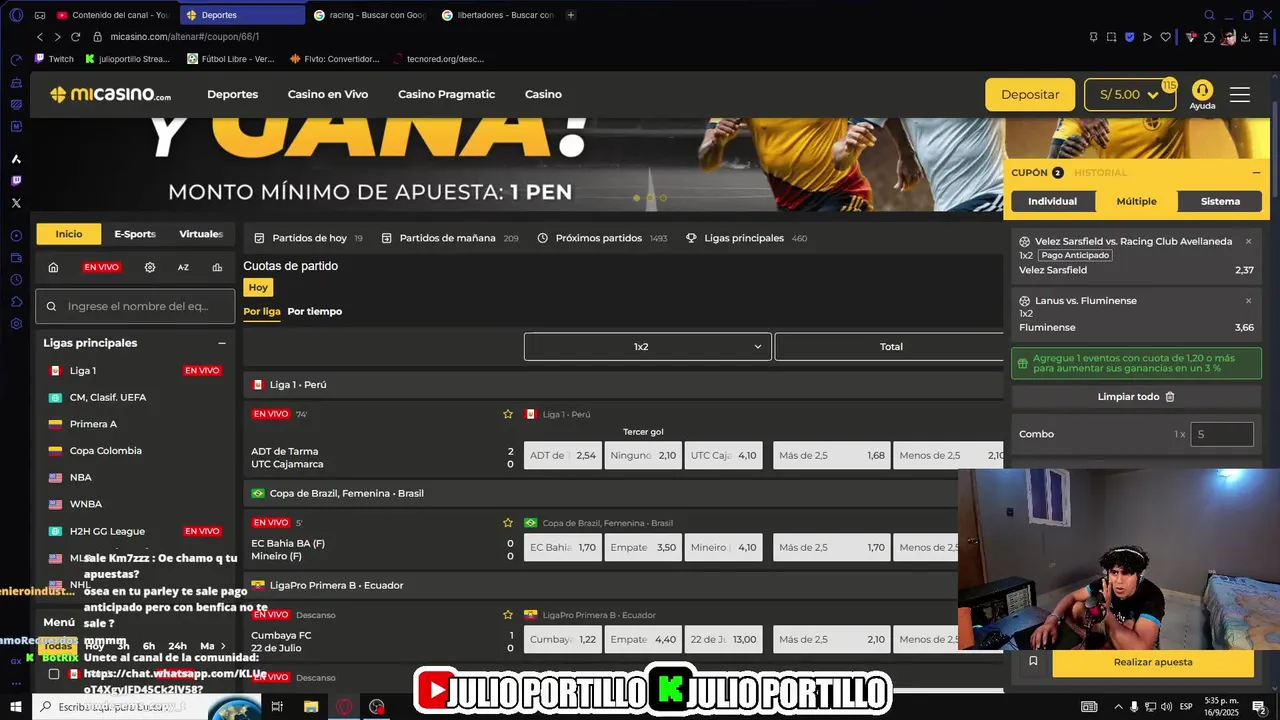Switch odds view to Por tiempo
The height and width of the screenshot is (720, 1280).
pos(314,311)
